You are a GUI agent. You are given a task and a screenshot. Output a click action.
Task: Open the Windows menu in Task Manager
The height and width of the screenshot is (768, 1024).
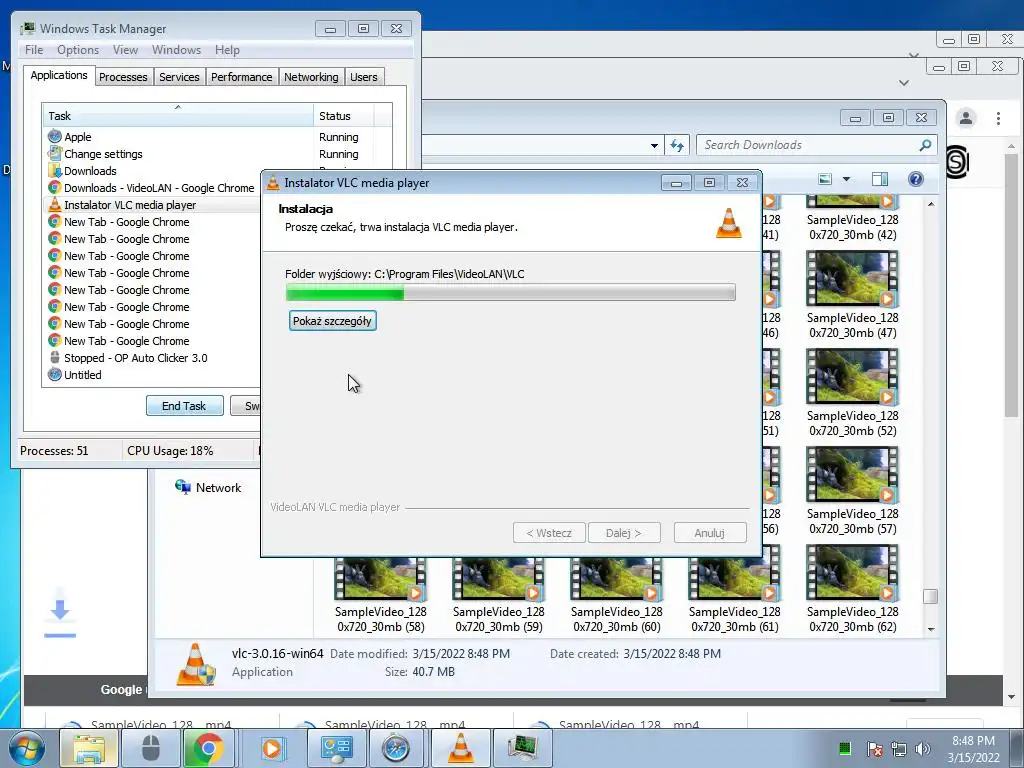tap(176, 50)
